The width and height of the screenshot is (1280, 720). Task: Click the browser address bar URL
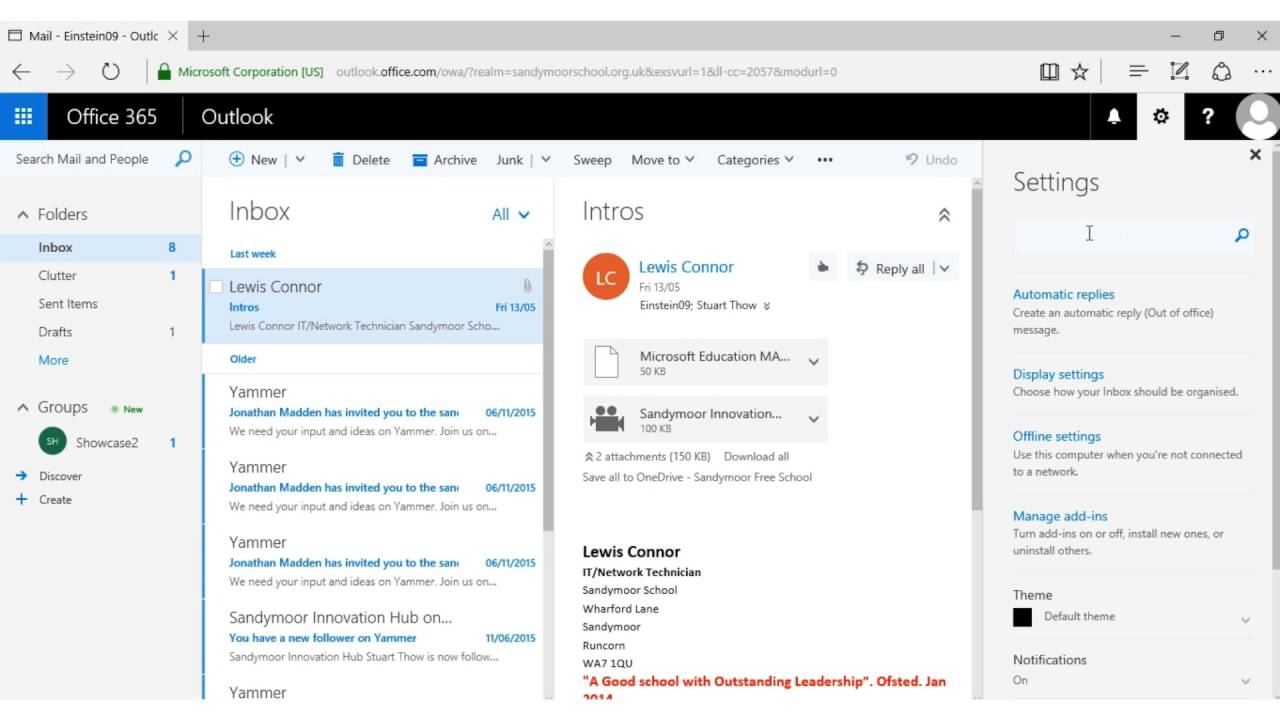[586, 72]
